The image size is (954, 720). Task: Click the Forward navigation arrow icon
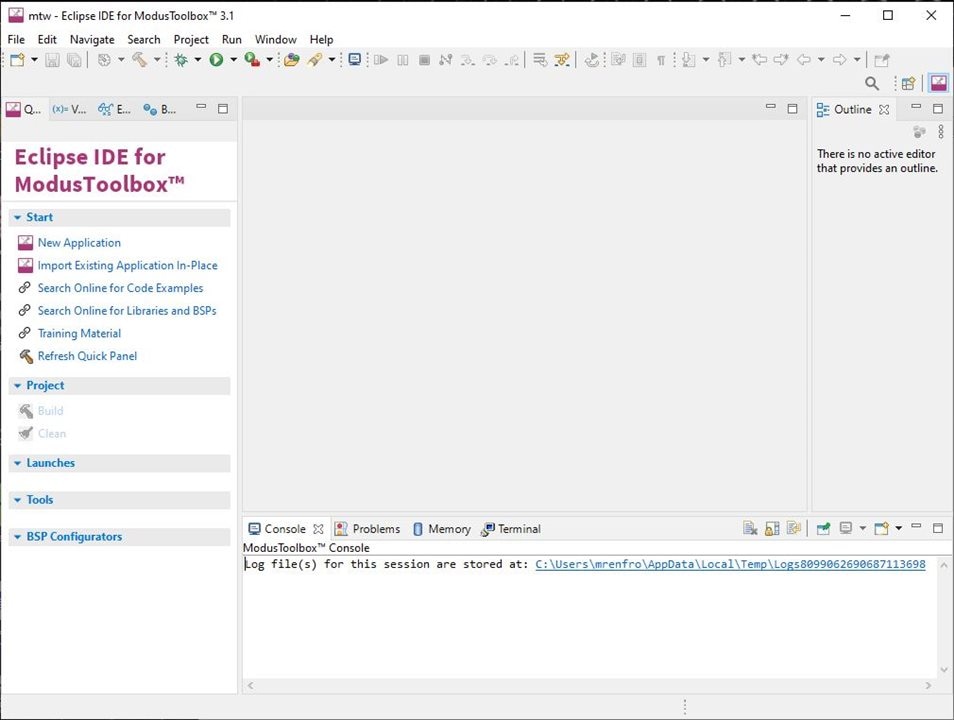point(840,60)
